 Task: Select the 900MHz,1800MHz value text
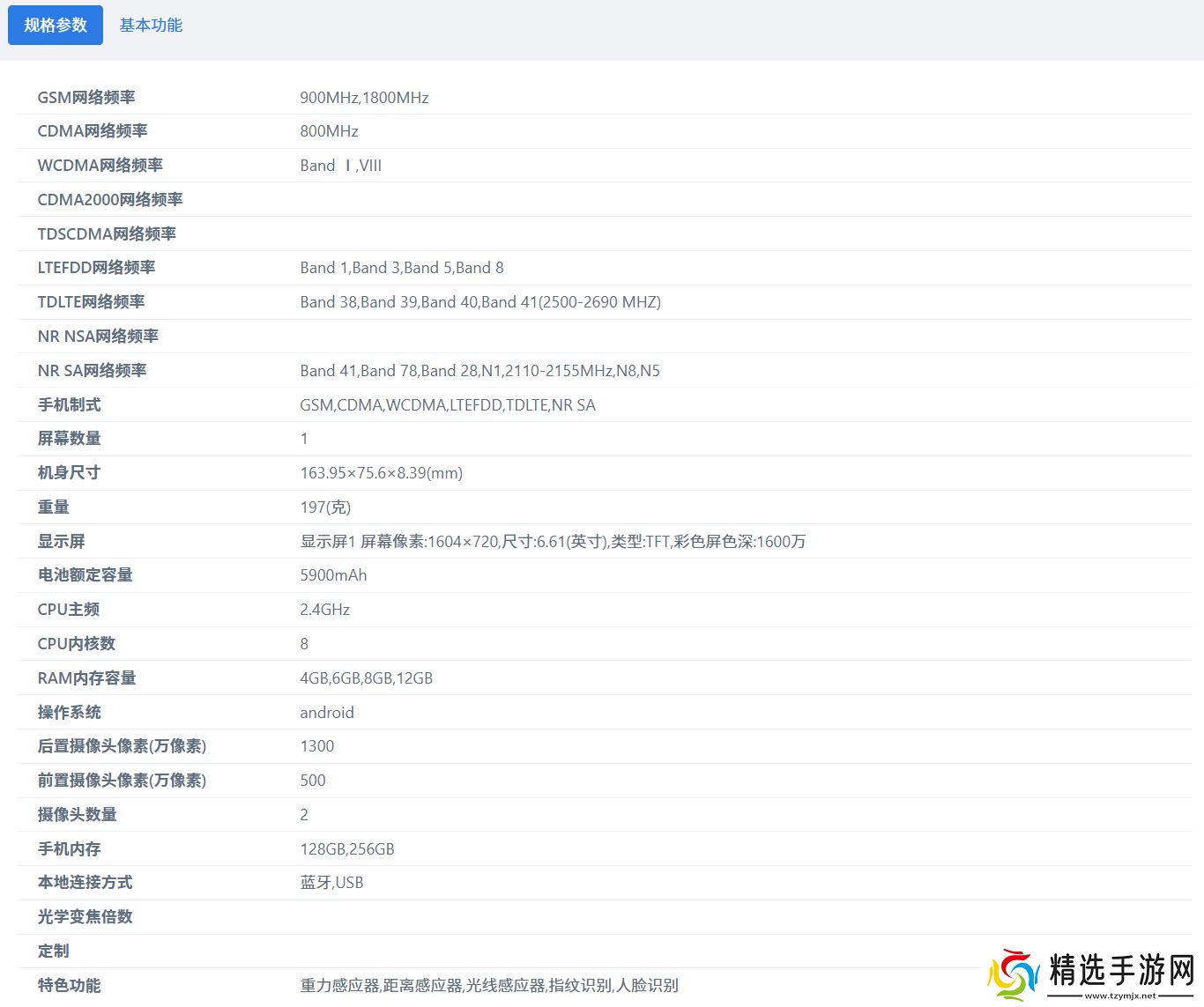pyautogui.click(x=364, y=98)
